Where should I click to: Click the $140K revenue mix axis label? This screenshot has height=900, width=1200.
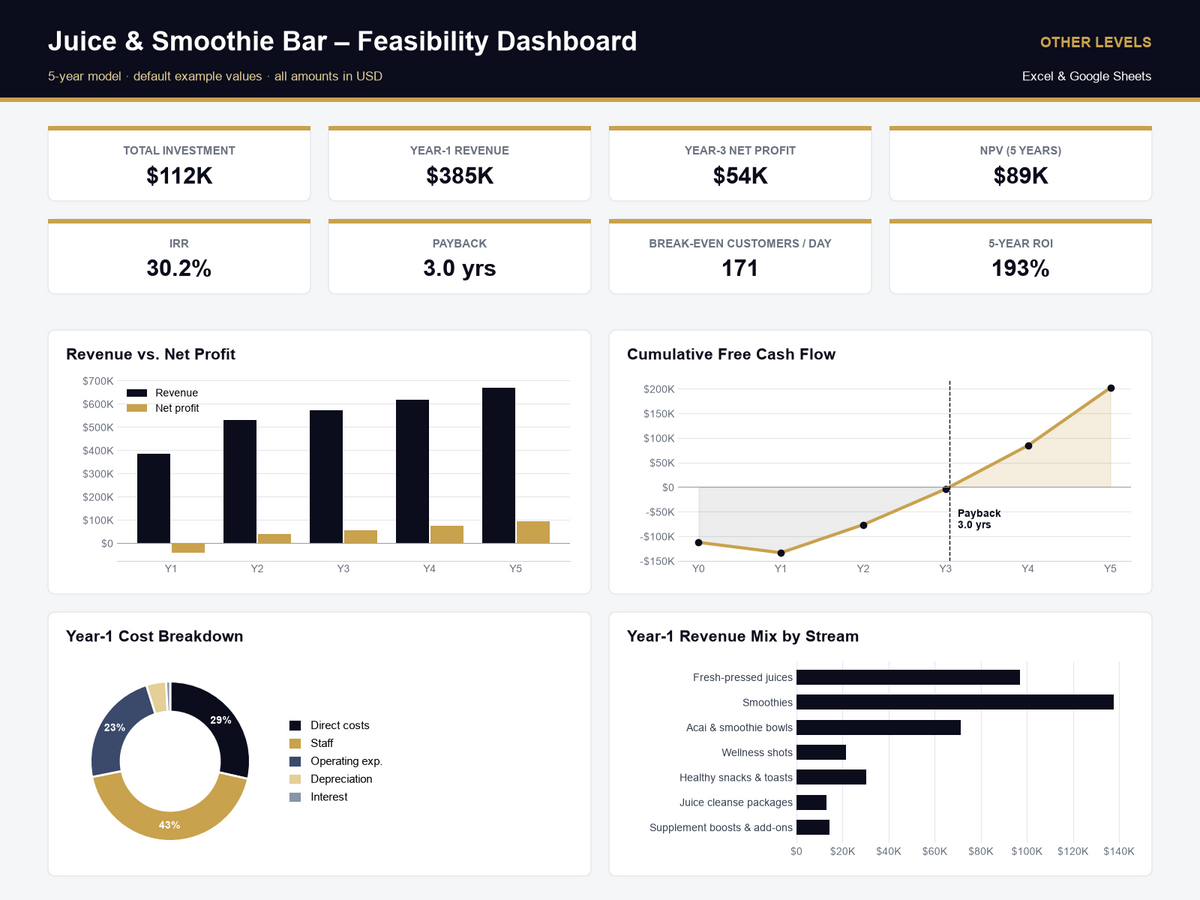click(x=1119, y=851)
